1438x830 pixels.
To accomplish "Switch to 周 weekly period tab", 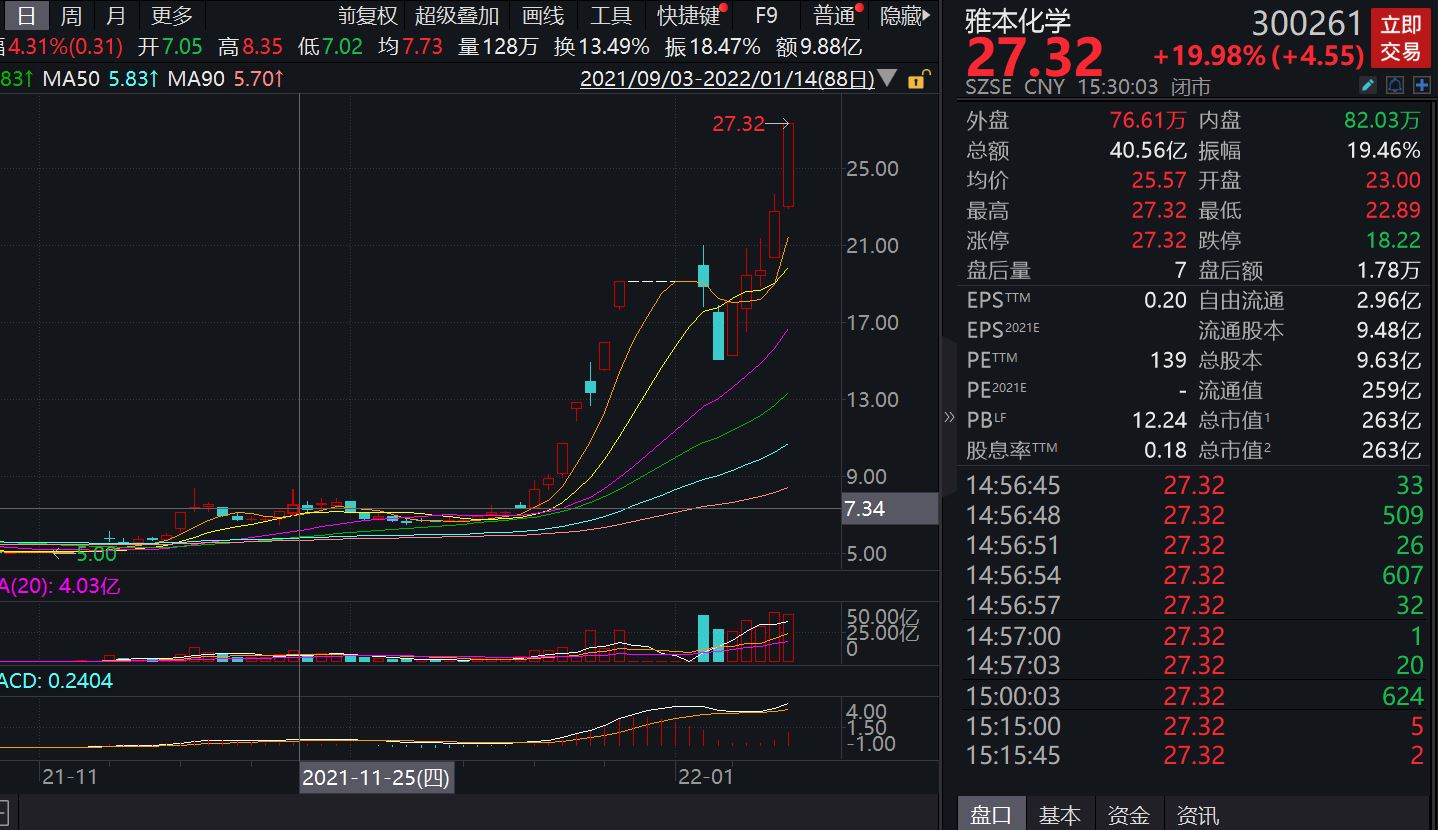I will (x=71, y=16).
